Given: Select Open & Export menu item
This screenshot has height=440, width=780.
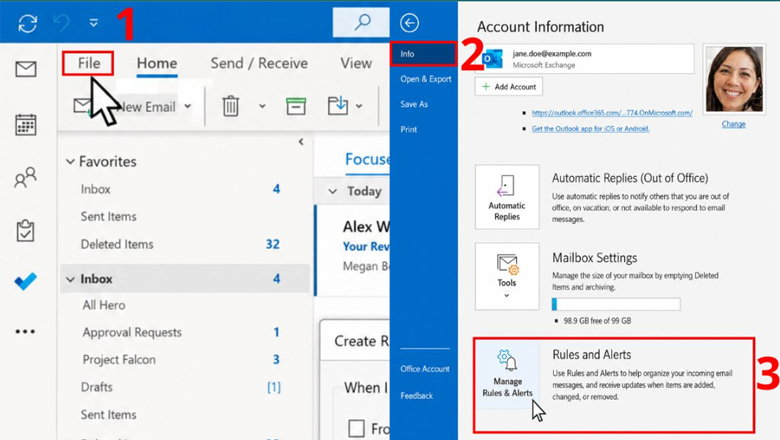Looking at the screenshot, I should tap(425, 79).
